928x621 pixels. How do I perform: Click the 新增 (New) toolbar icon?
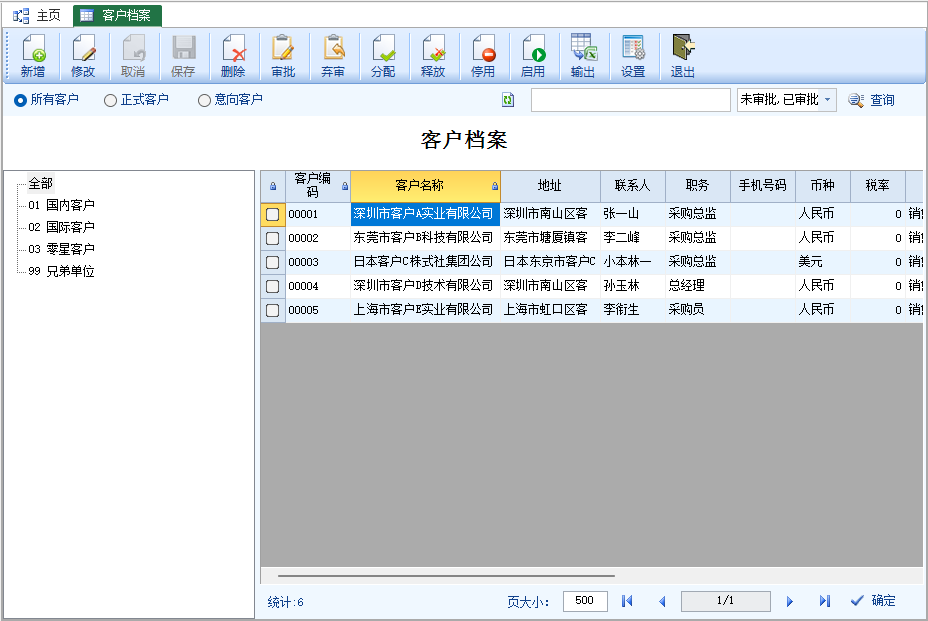point(33,56)
